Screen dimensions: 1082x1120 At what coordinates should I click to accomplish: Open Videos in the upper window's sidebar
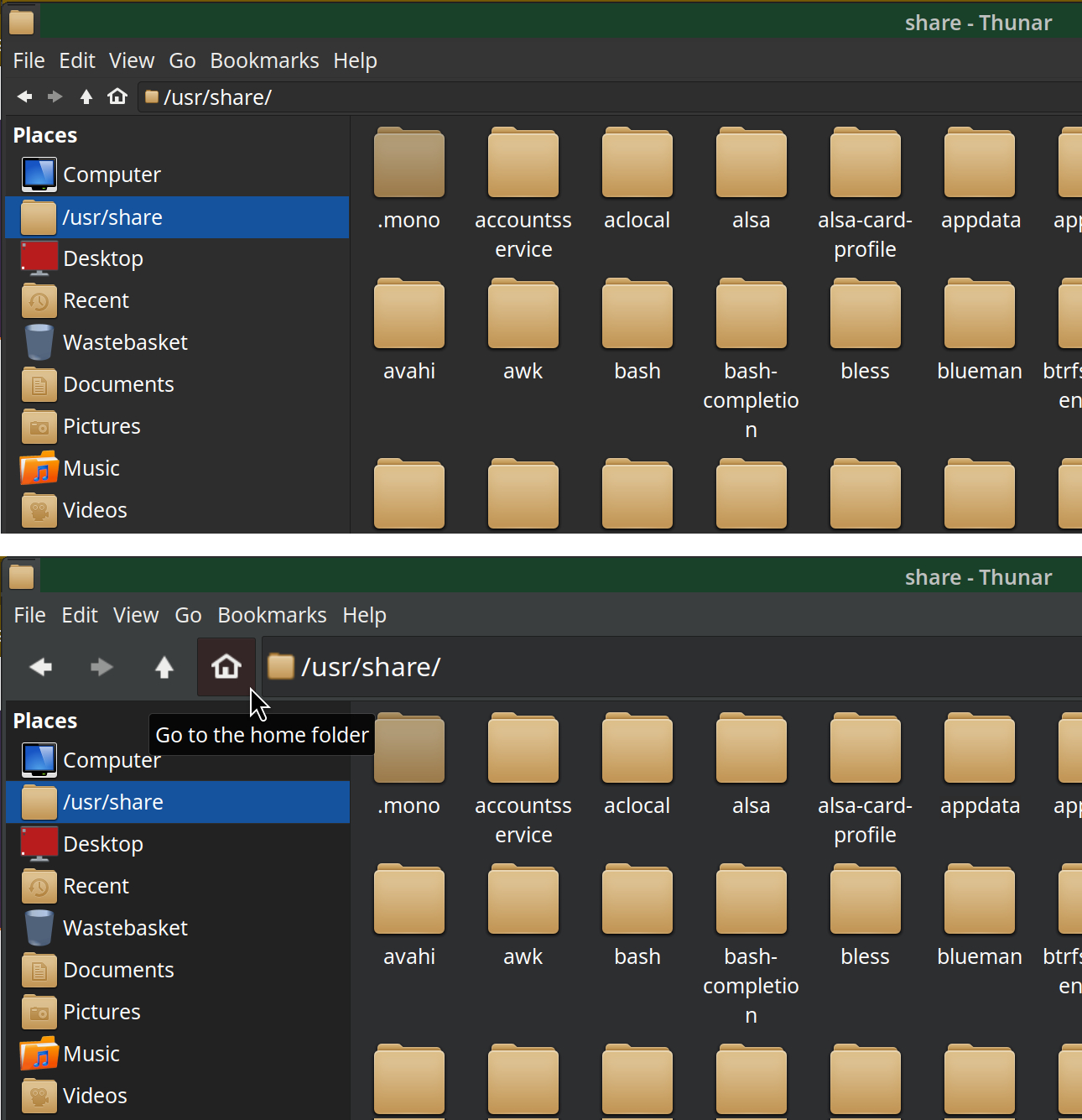[x=177, y=510]
